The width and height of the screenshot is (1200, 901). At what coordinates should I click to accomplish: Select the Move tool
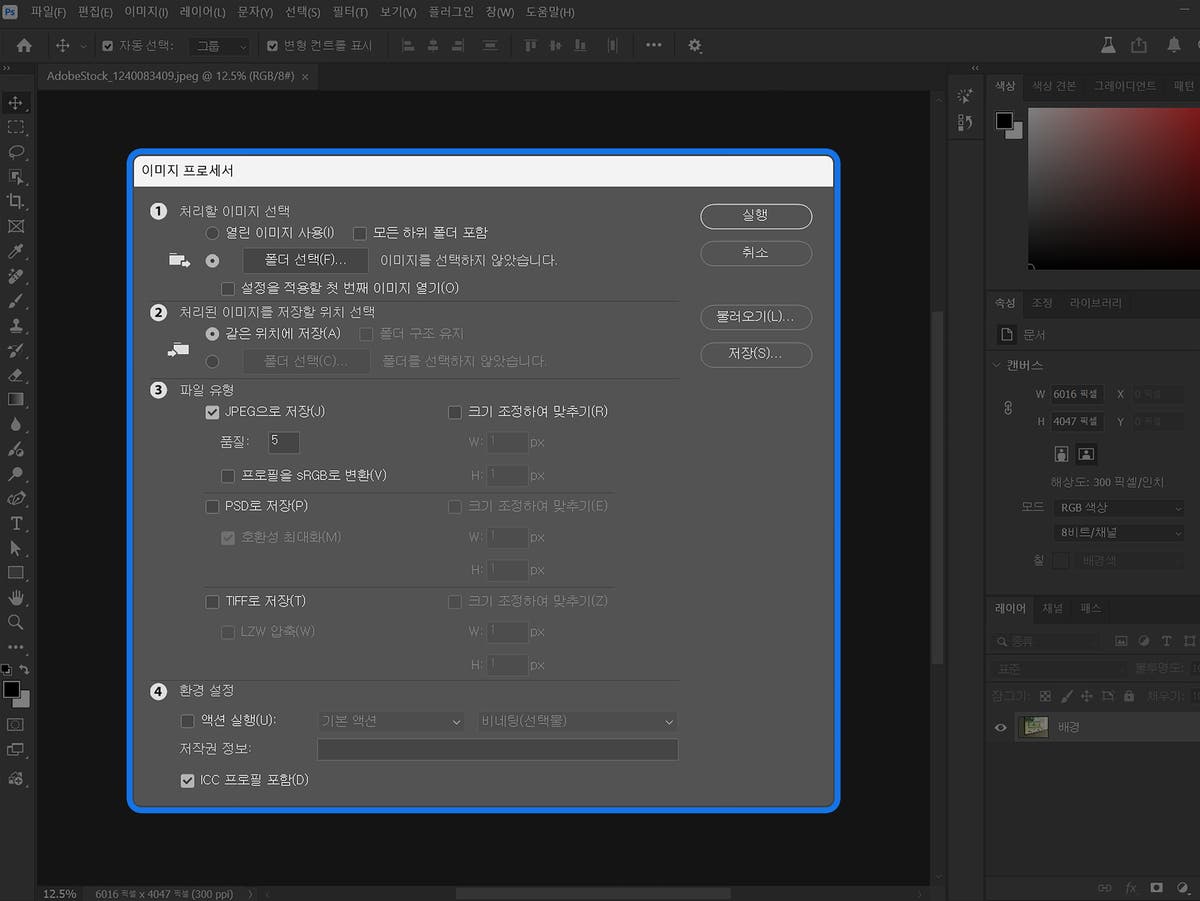(x=14, y=103)
